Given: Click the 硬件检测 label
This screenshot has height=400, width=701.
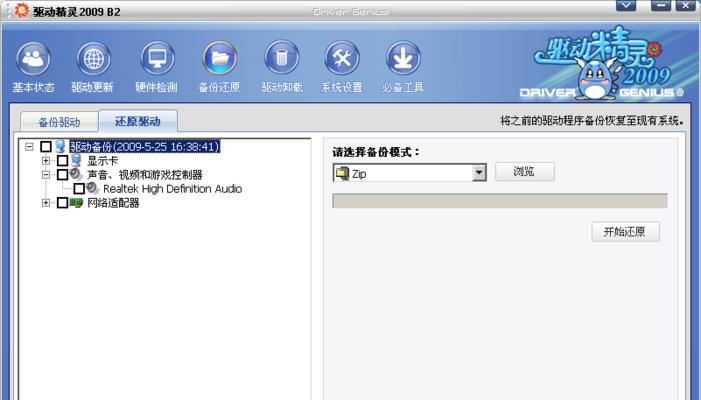Looking at the screenshot, I should coord(156,87).
